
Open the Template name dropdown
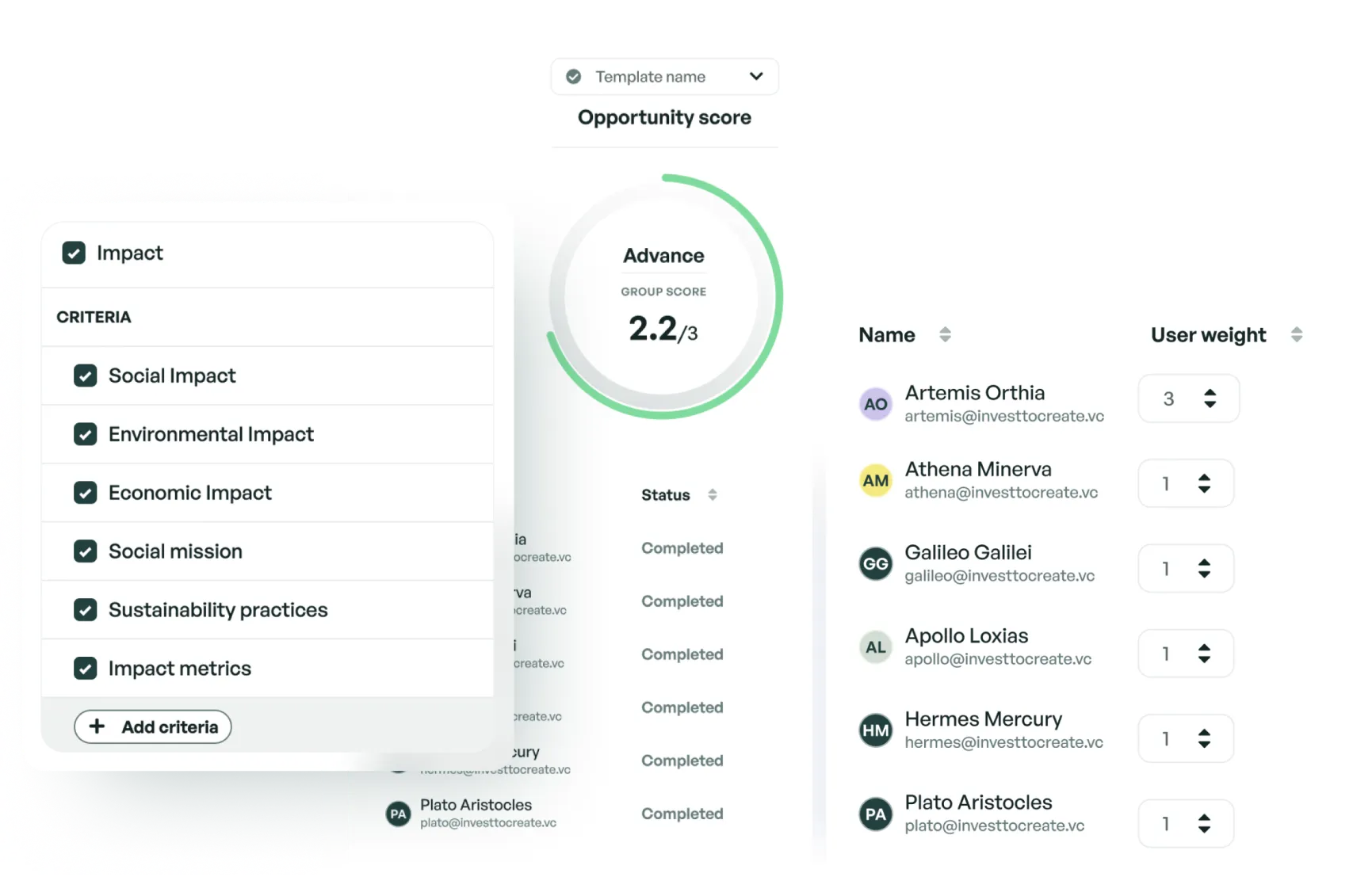(755, 77)
